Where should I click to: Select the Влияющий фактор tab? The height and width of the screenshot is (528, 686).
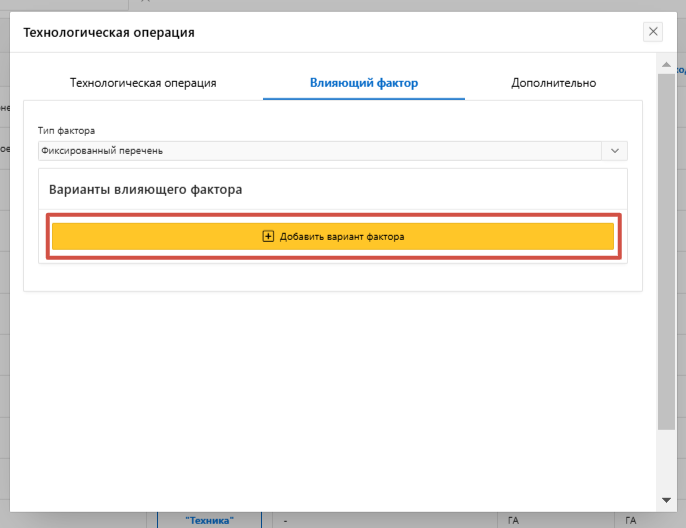point(364,83)
